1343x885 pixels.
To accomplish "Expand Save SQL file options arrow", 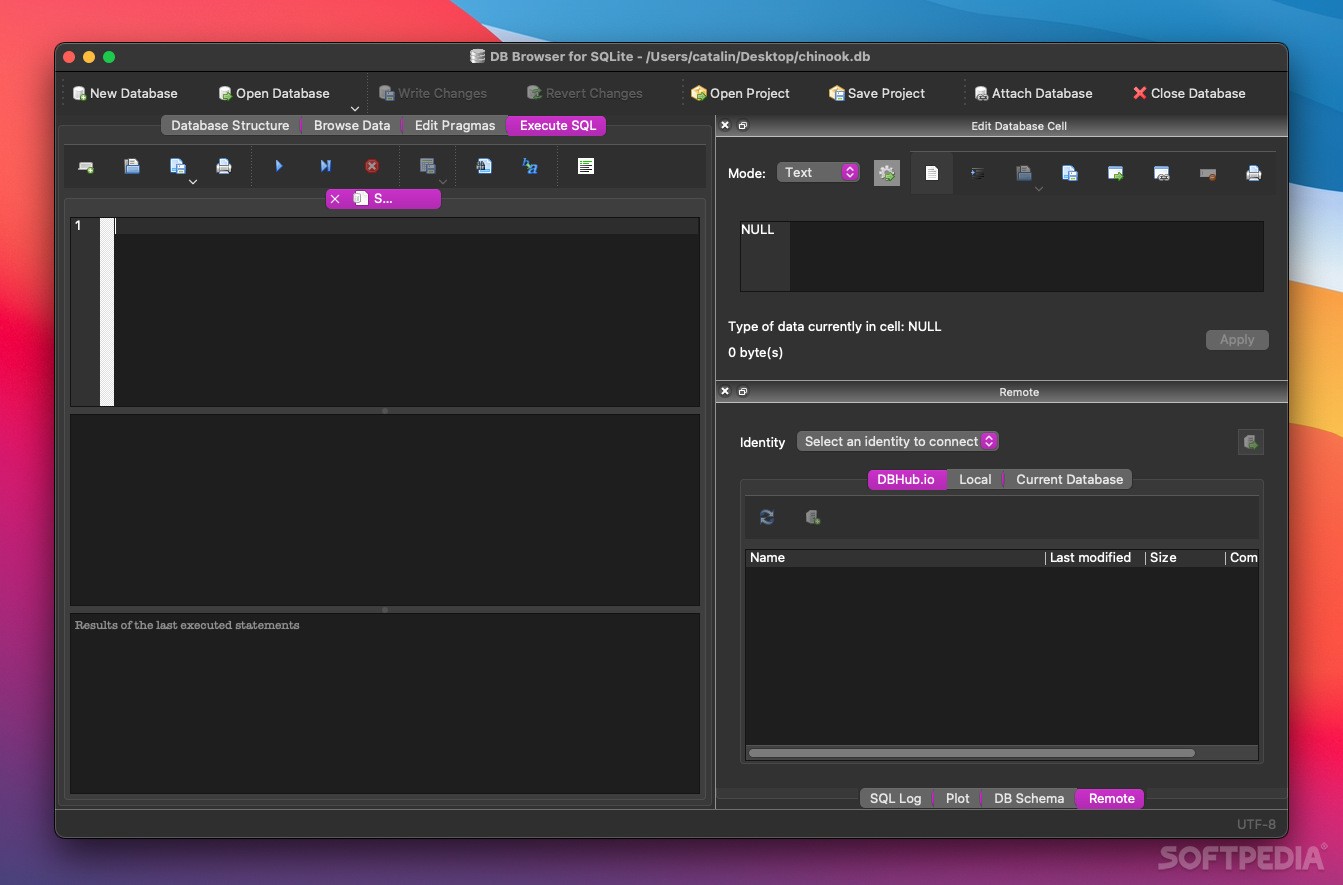I will (193, 181).
